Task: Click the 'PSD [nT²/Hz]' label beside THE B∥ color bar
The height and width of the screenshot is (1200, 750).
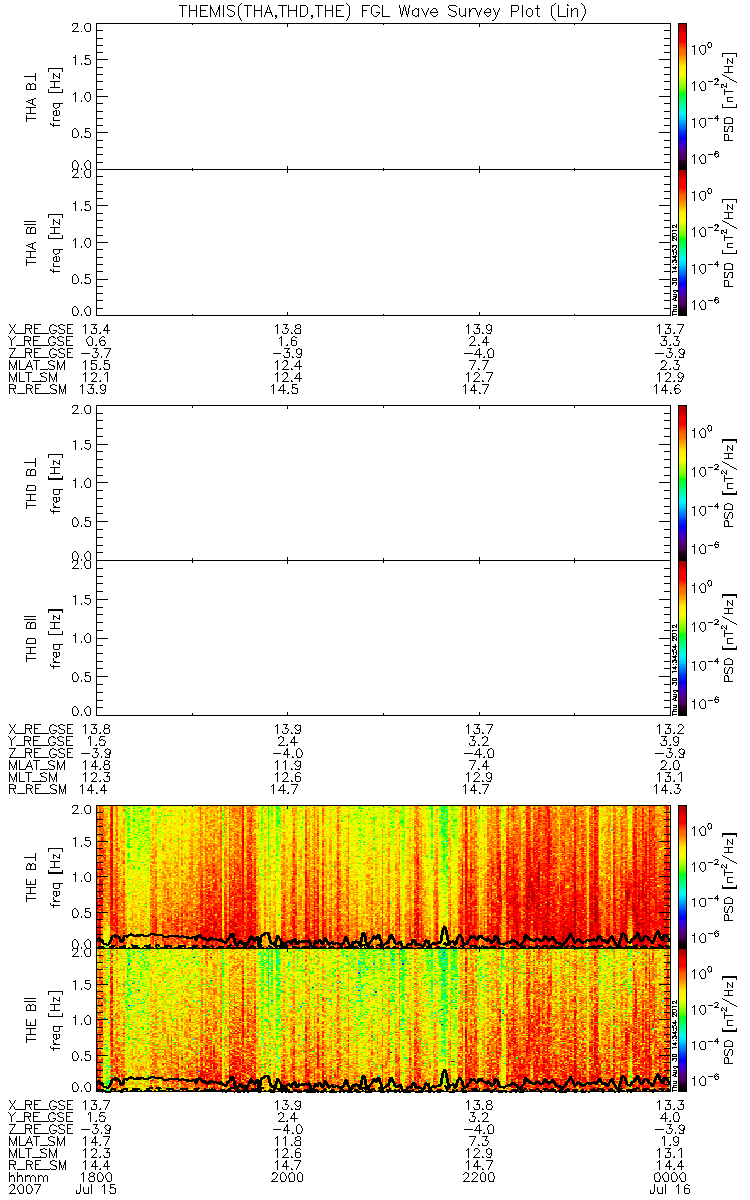Action: 731,1021
